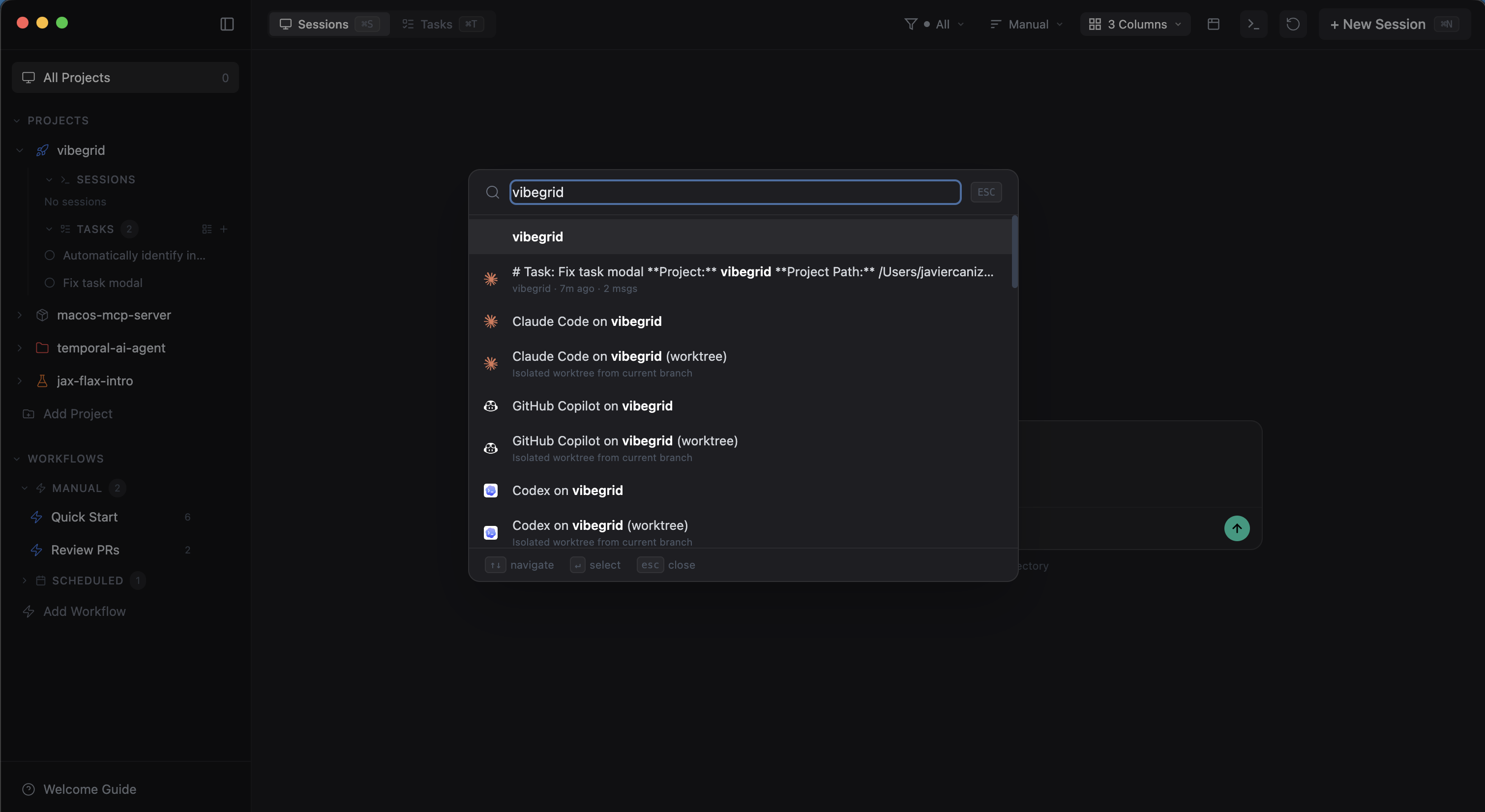The width and height of the screenshot is (1485, 812).
Task: Click the plus icon to add a task
Action: 224,229
